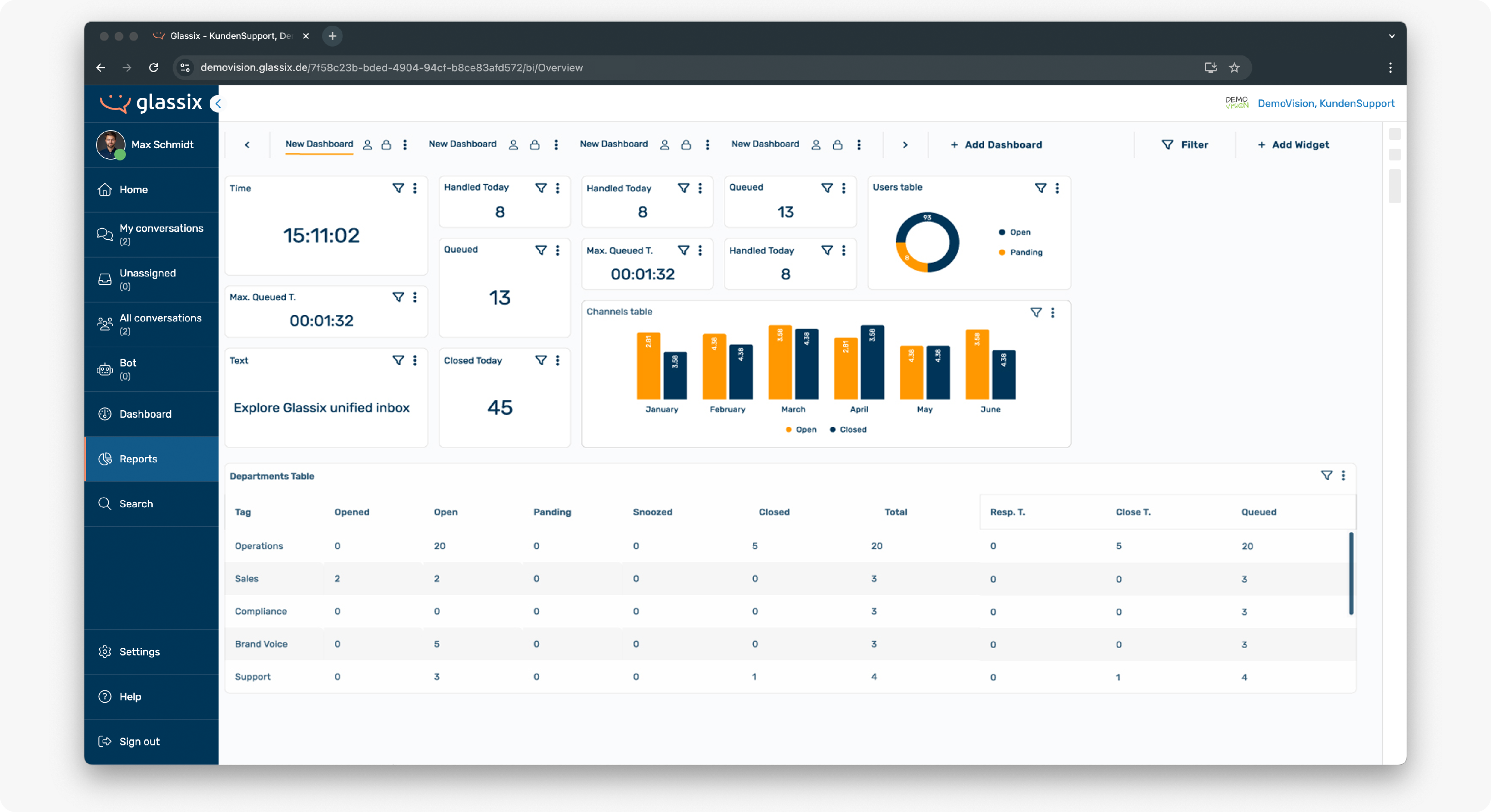Open Dashboard in sidebar

151,414
